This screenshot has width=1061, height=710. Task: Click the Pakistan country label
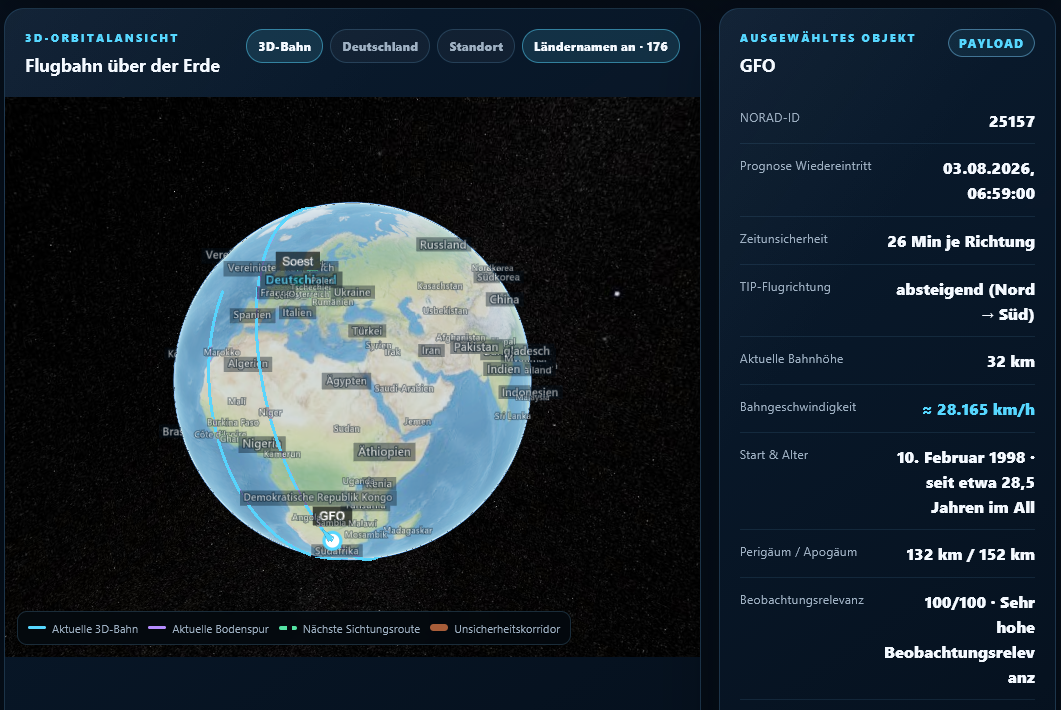[476, 347]
